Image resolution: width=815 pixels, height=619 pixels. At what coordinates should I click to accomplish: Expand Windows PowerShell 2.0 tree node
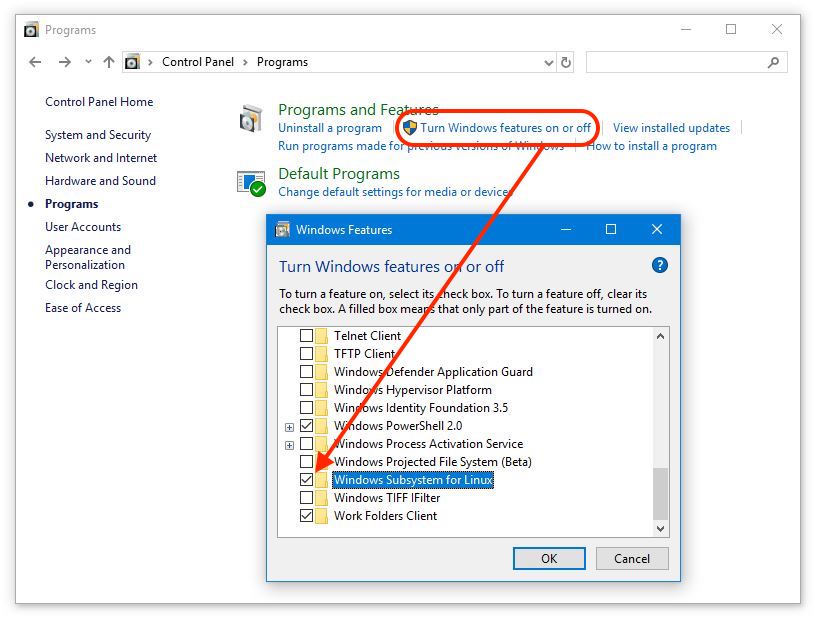point(290,427)
